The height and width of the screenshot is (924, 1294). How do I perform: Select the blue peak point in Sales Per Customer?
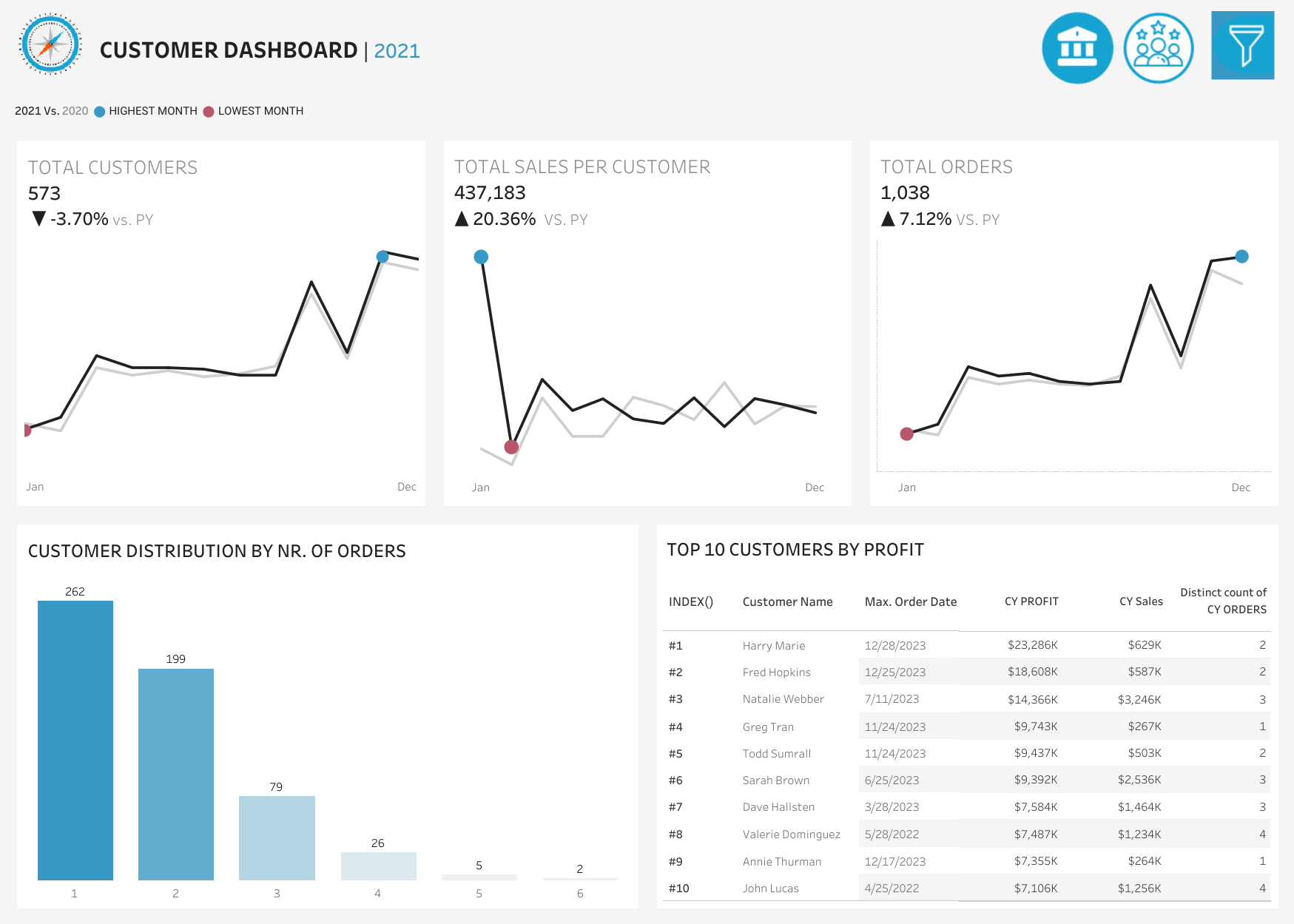click(x=481, y=257)
